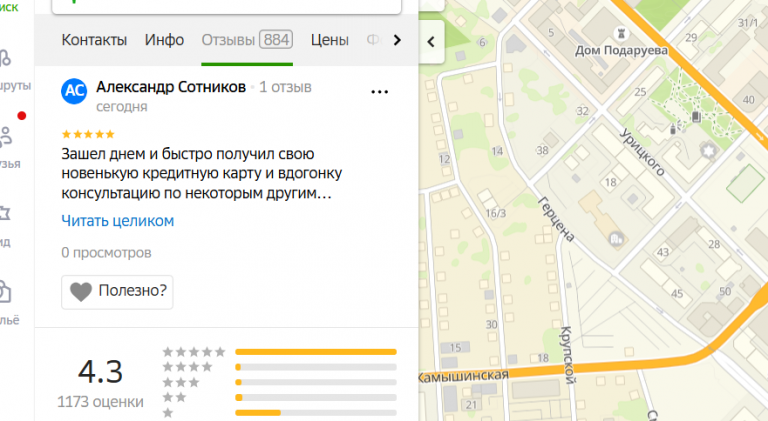Click the five-star rating row stars
The image size is (768, 421).
(194, 352)
